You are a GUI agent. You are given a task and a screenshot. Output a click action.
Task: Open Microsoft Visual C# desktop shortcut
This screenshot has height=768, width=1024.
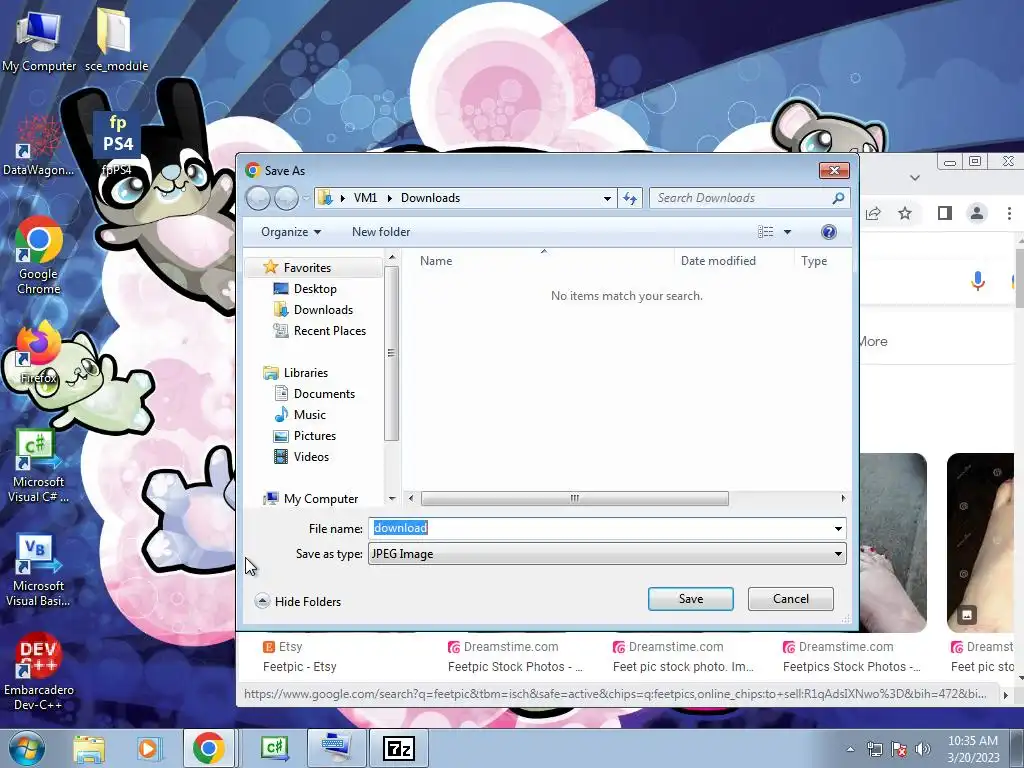[38, 467]
